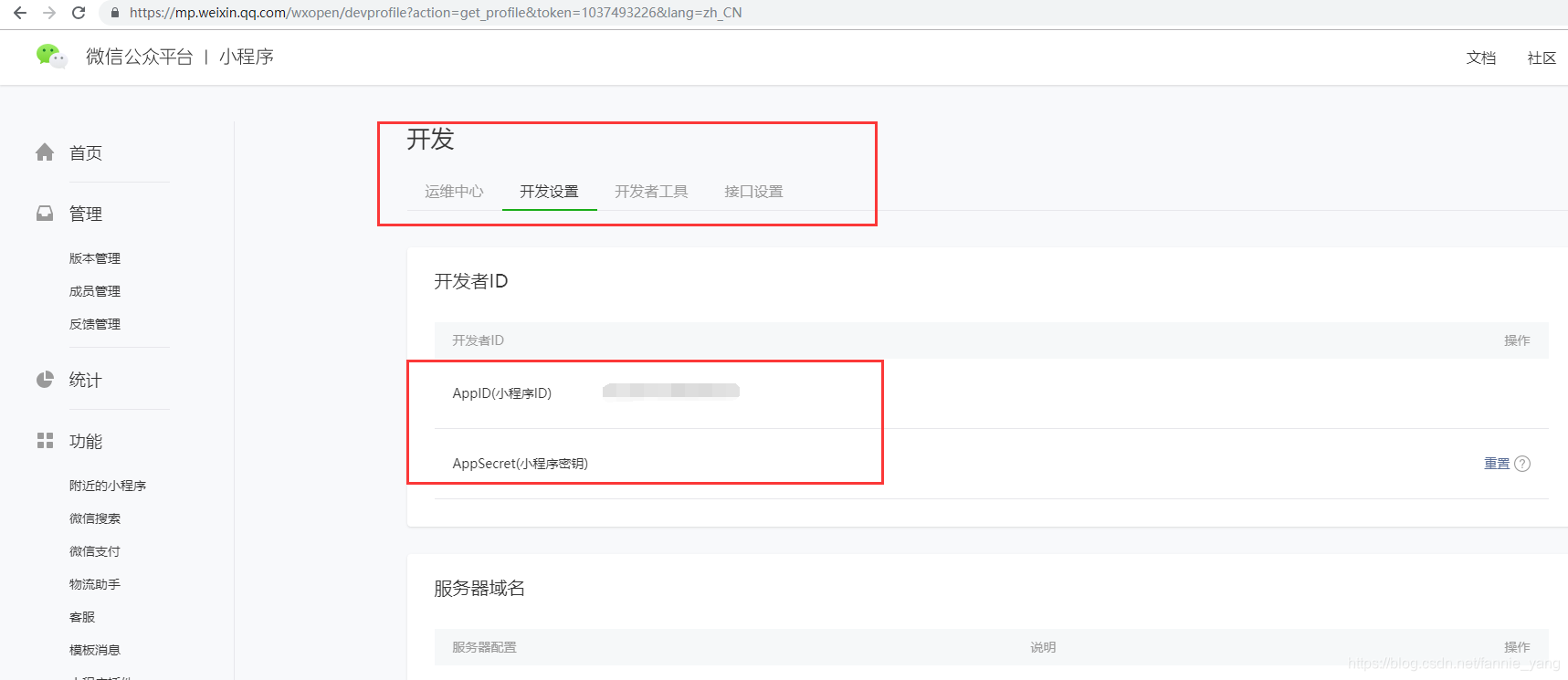Click the WeChat logo in the header
This screenshot has width=1568, height=680.
(51, 56)
